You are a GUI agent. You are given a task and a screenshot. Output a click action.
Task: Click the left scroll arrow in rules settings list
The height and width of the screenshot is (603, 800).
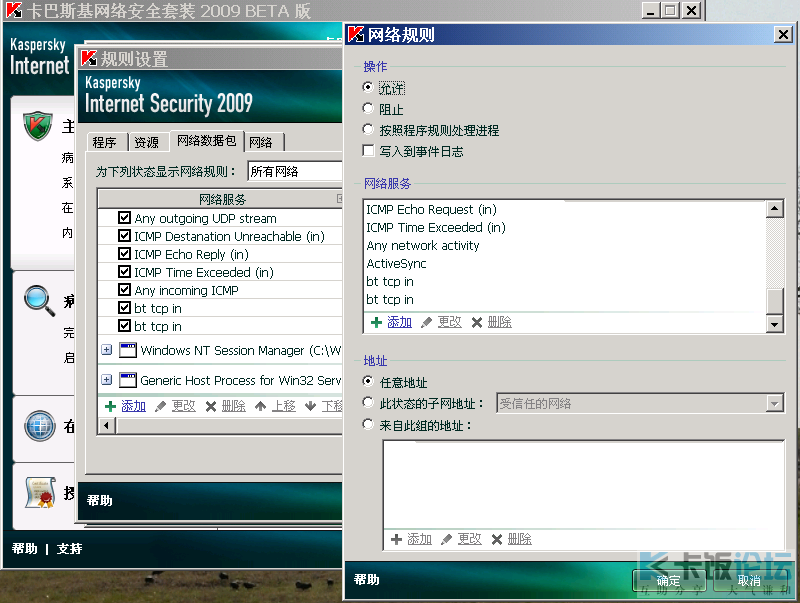[107, 425]
